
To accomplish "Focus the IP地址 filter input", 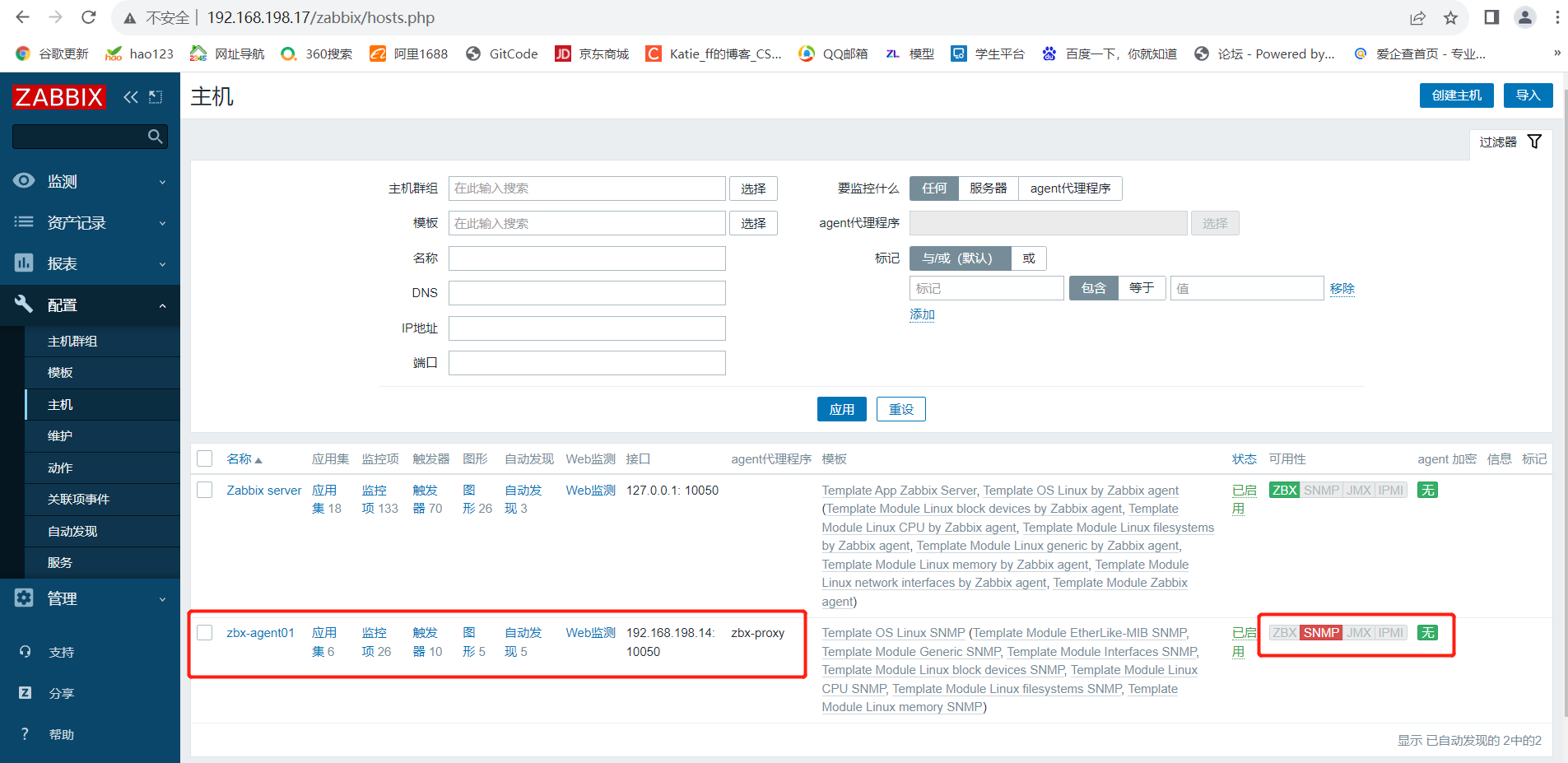I will [587, 328].
